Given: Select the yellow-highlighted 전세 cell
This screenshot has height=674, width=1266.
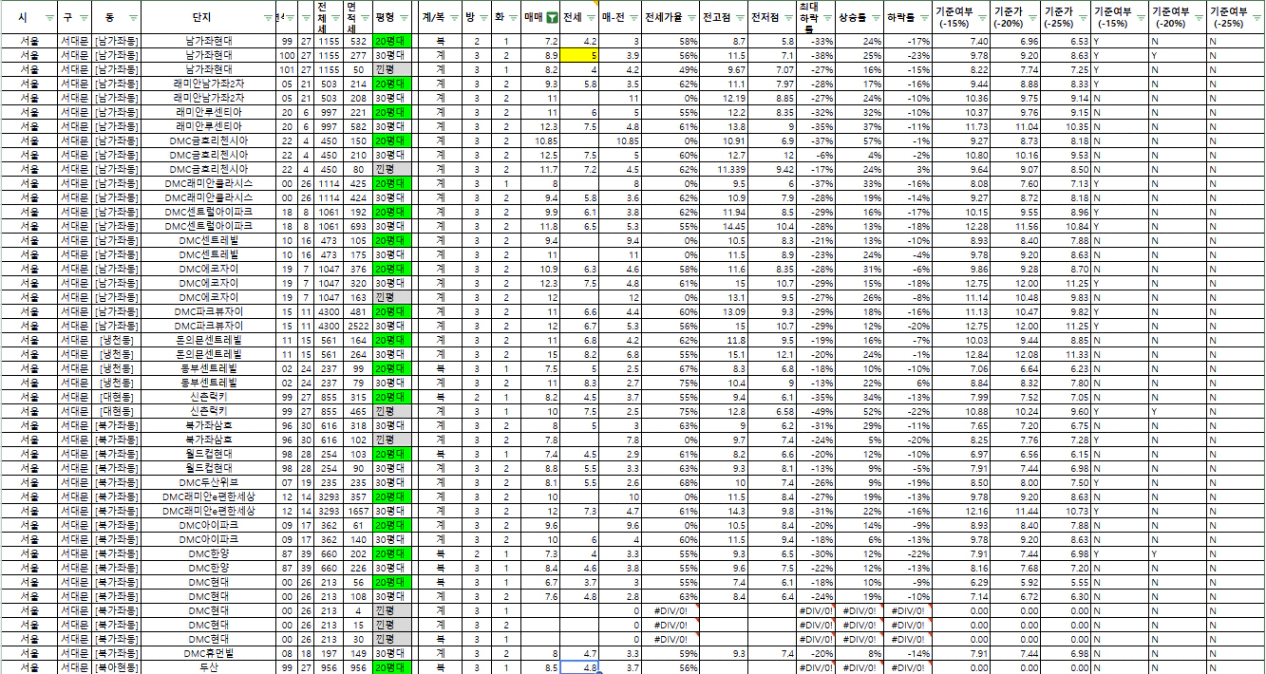Looking at the screenshot, I should (x=581, y=57).
